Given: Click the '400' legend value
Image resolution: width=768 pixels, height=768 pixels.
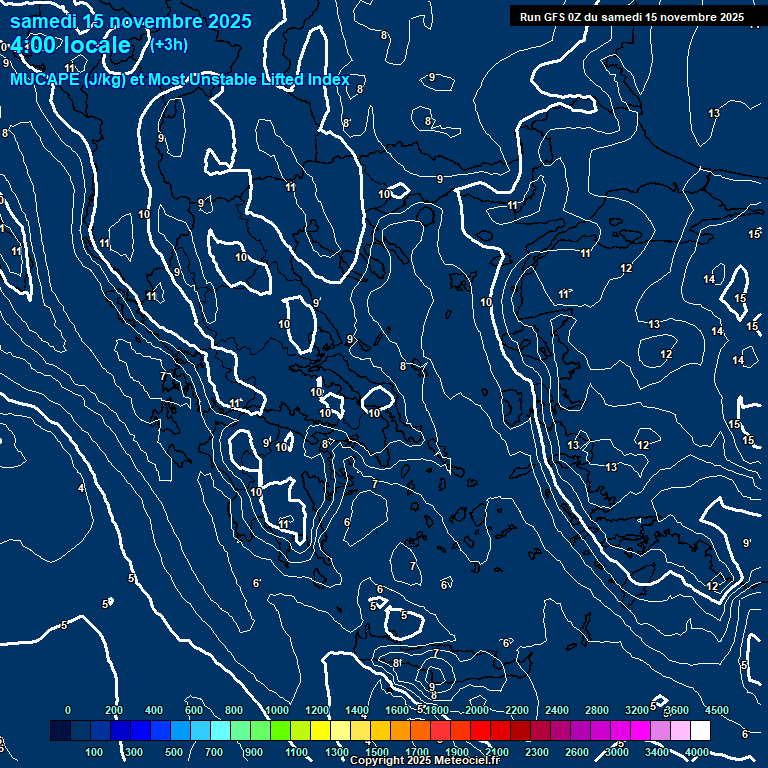Looking at the screenshot, I should click(x=154, y=710).
